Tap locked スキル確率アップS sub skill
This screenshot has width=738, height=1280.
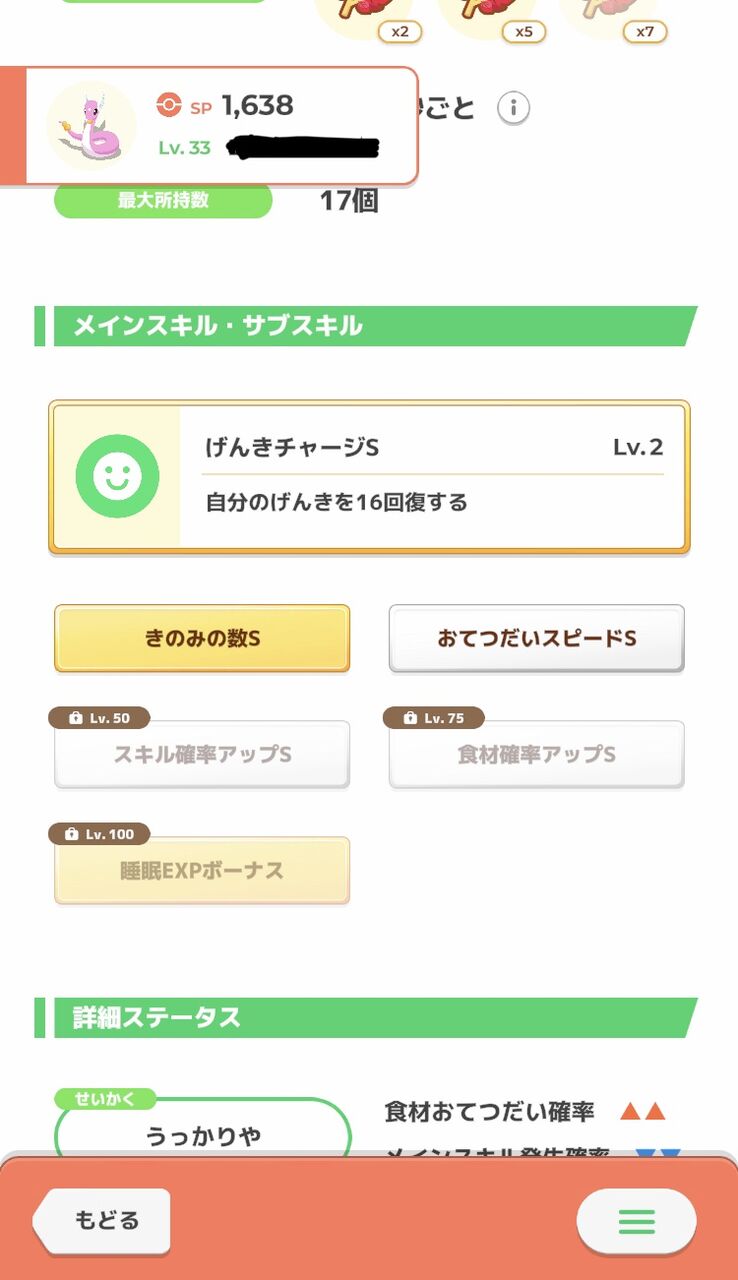click(x=202, y=755)
